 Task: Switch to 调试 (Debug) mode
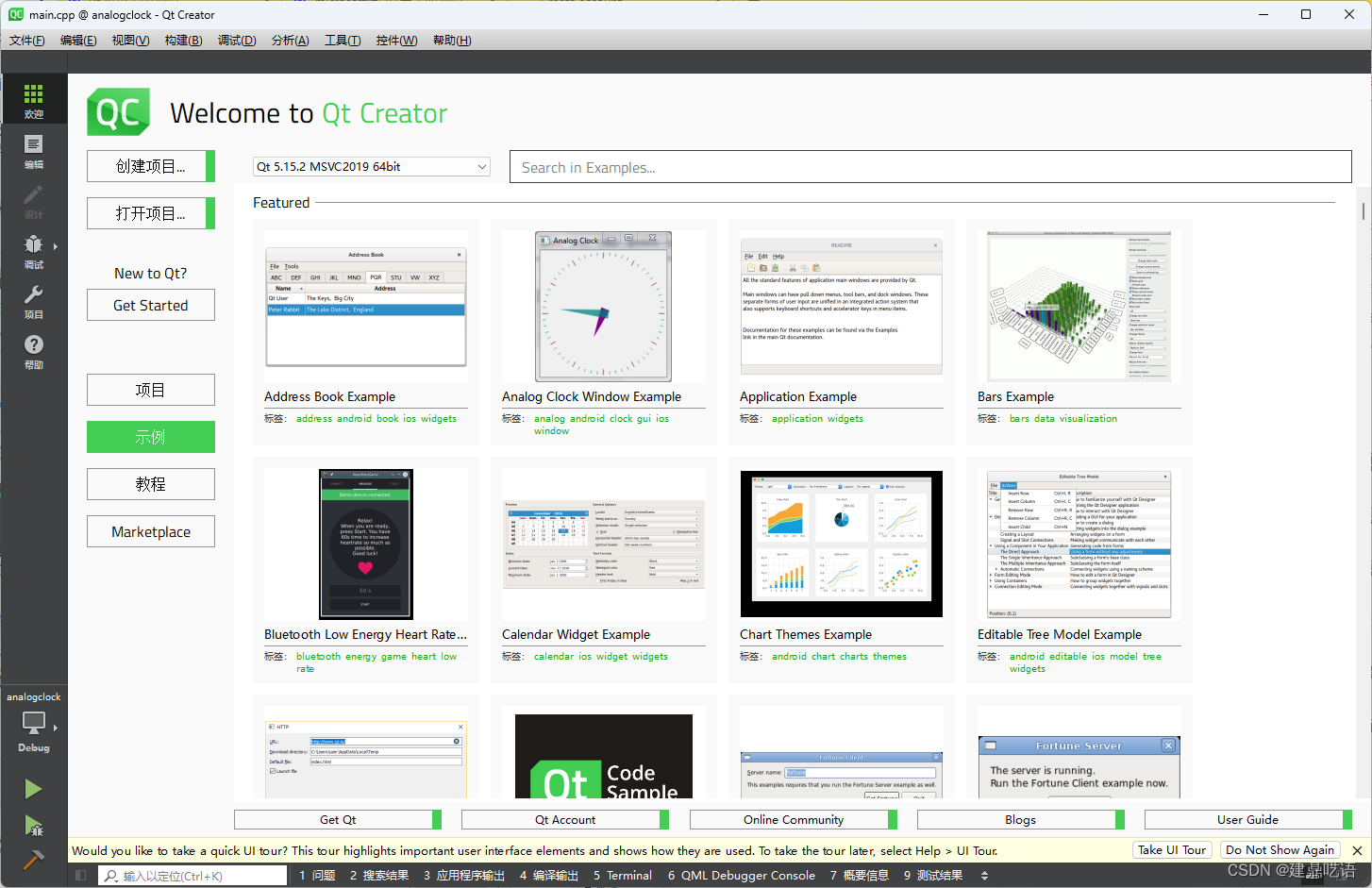tap(34, 250)
